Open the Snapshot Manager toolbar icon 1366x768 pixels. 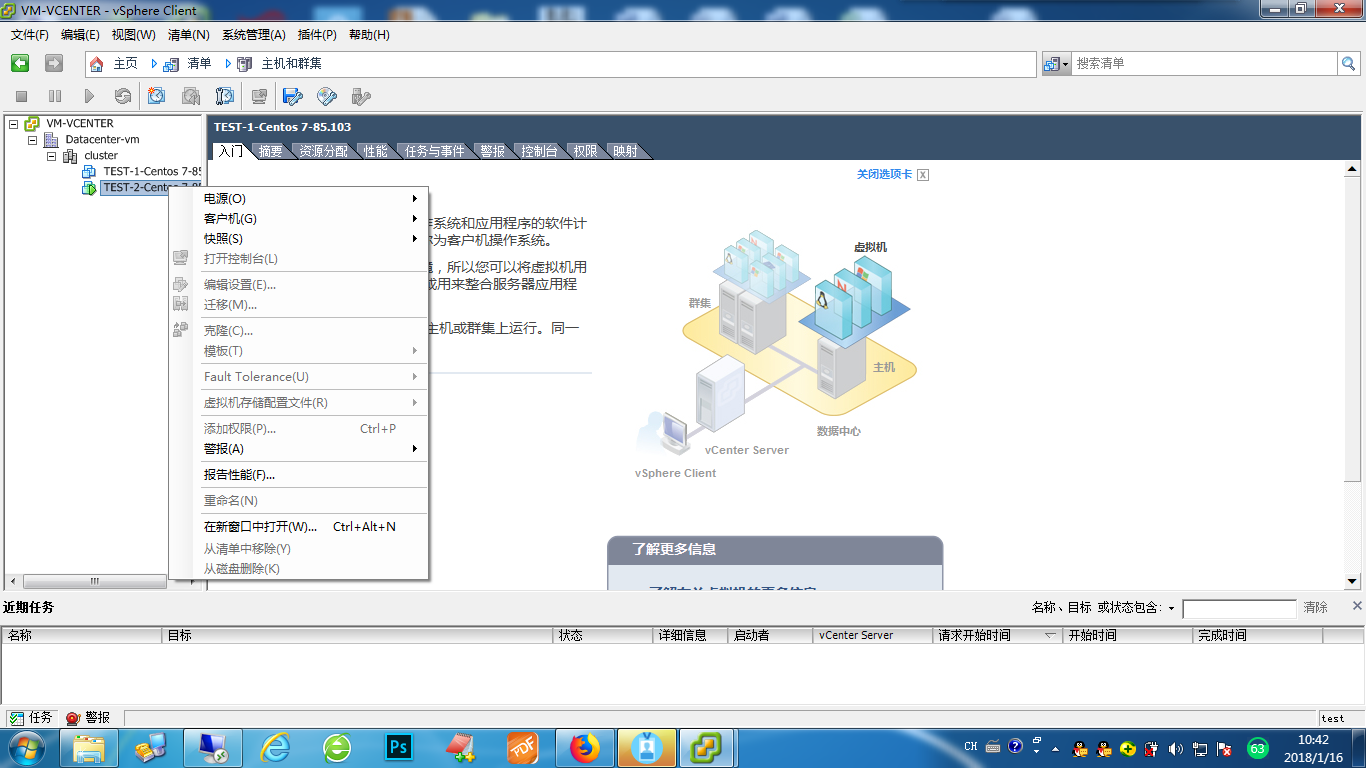click(225, 96)
